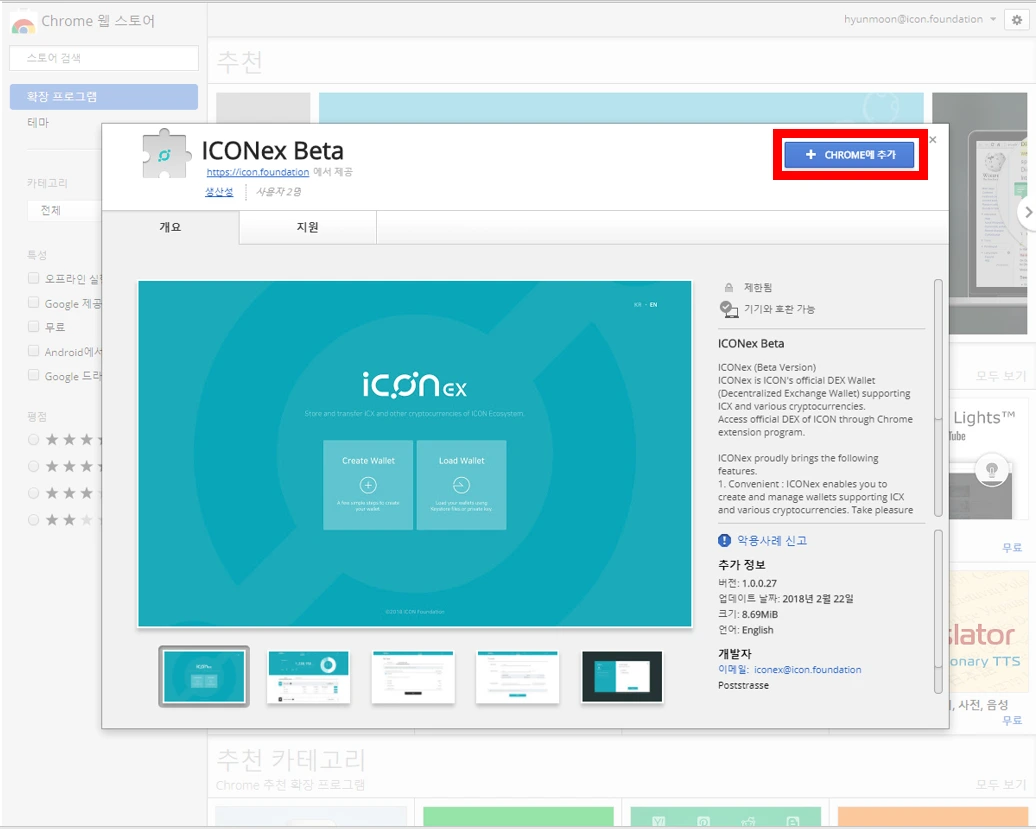Click the 추가 정보 heading
This screenshot has width=1036, height=829.
pos(741,565)
